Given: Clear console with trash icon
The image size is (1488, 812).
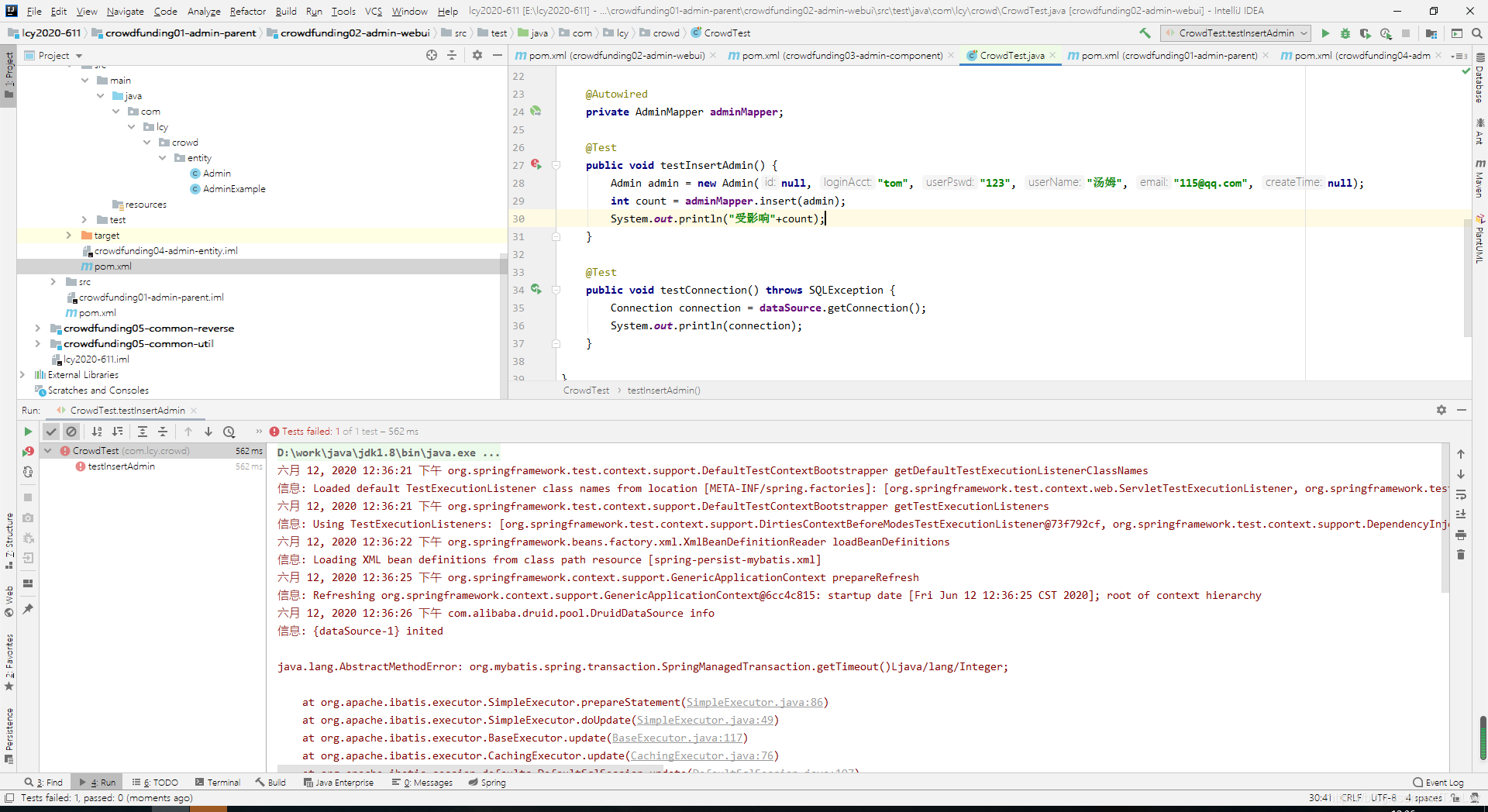Looking at the screenshot, I should coord(1461,555).
